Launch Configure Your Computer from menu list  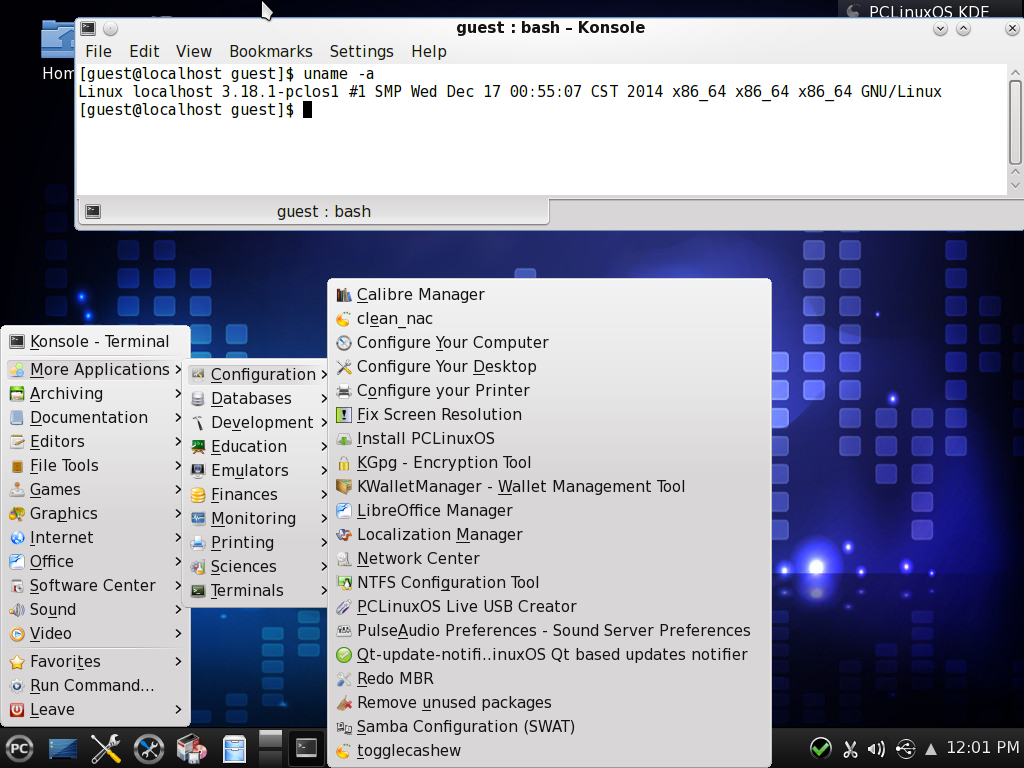(x=549, y=343)
